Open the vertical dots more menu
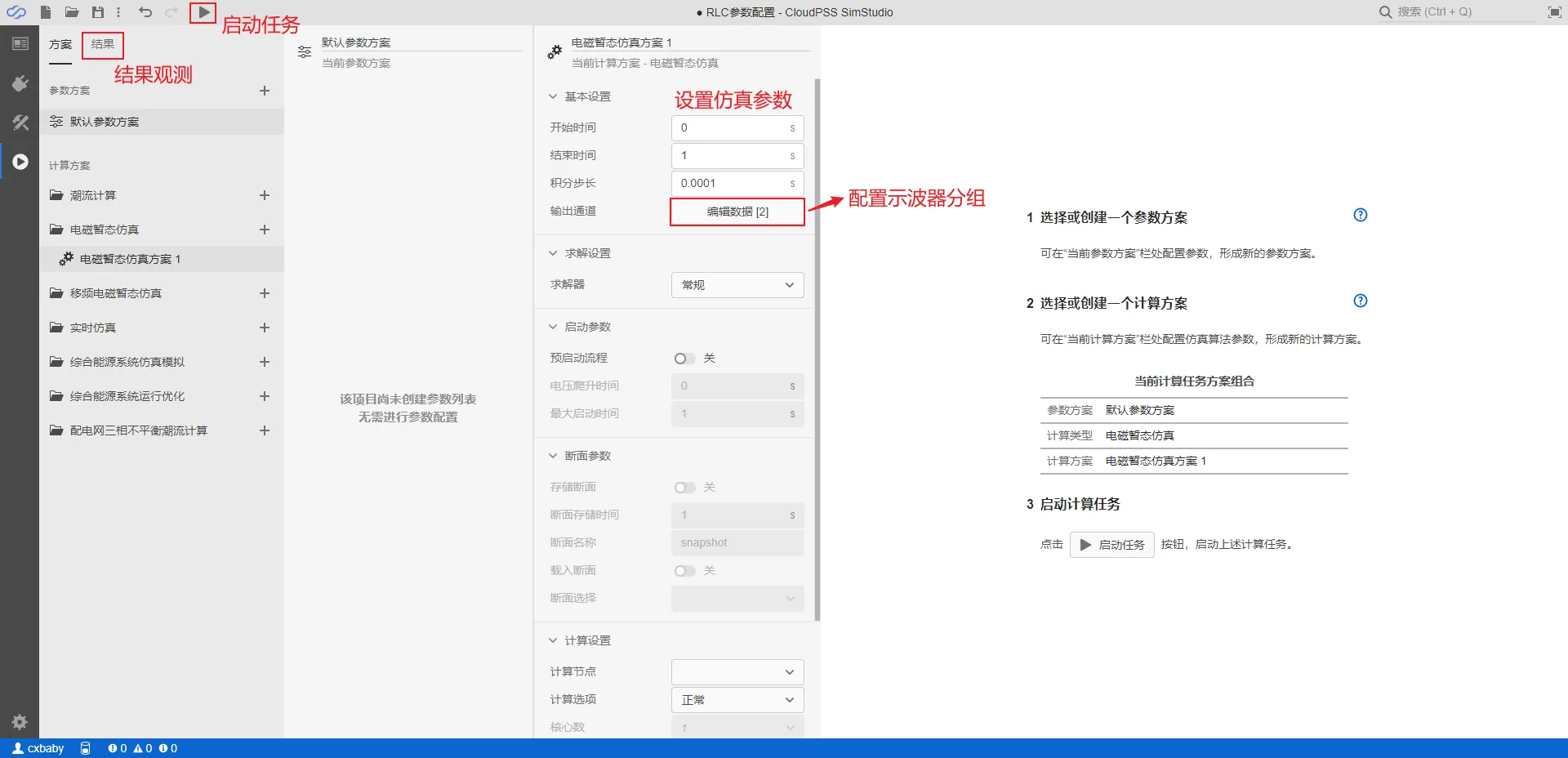 (x=118, y=12)
